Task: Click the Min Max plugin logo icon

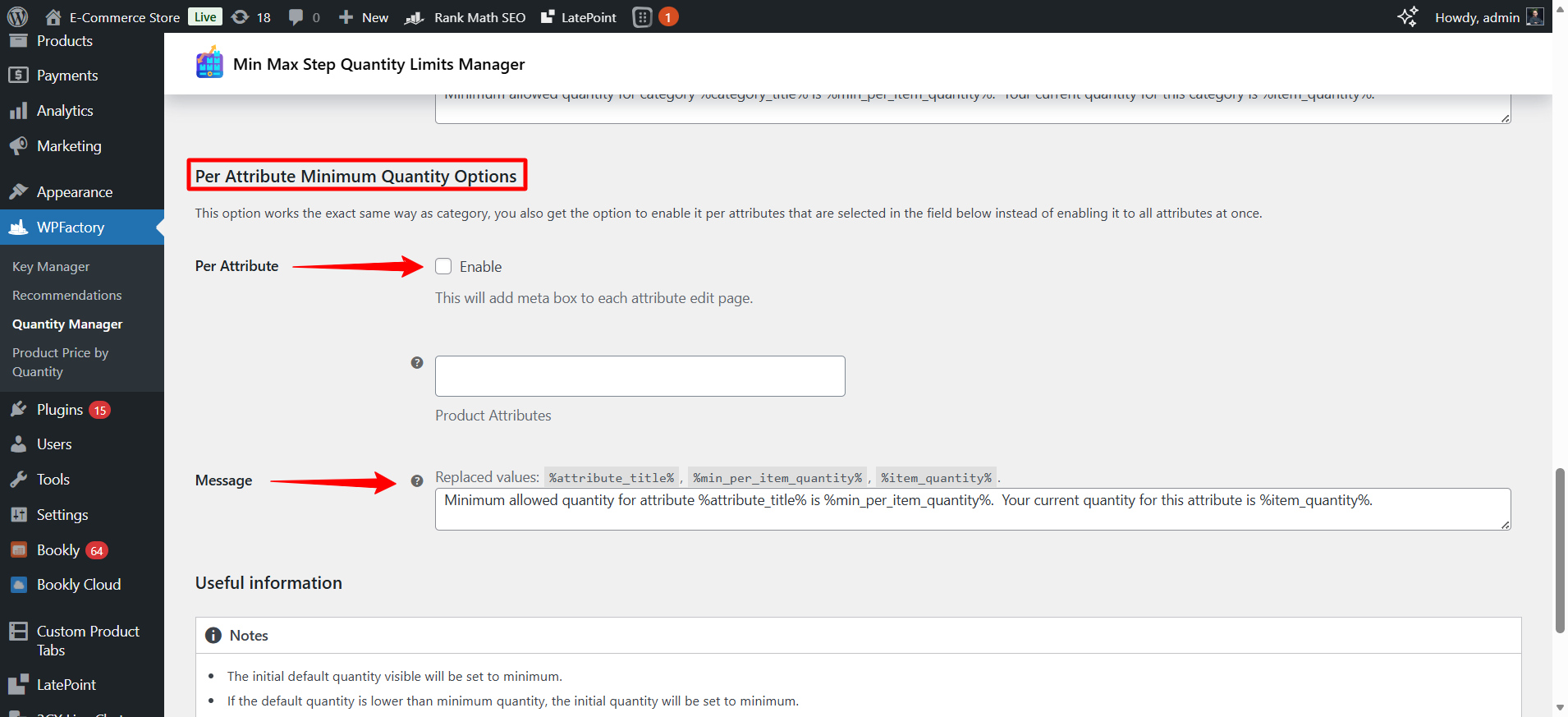Action: 209,63
